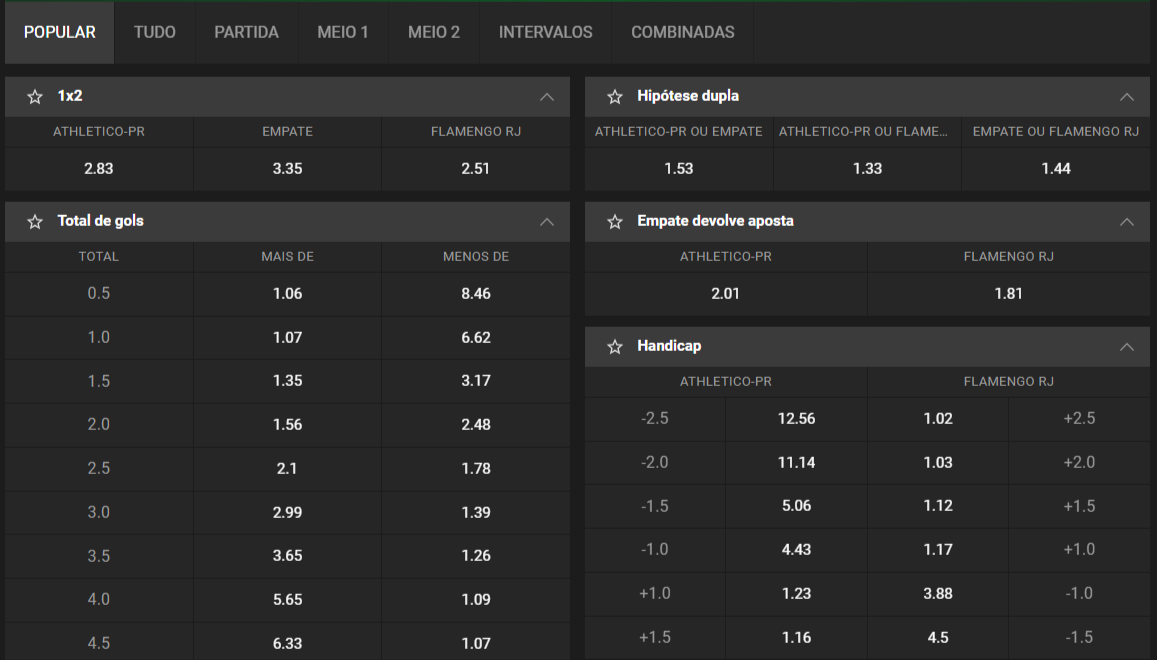Bet Flamengo -1.0 handicap at 3.88
Screen dimensions: 1157x660
point(938,594)
